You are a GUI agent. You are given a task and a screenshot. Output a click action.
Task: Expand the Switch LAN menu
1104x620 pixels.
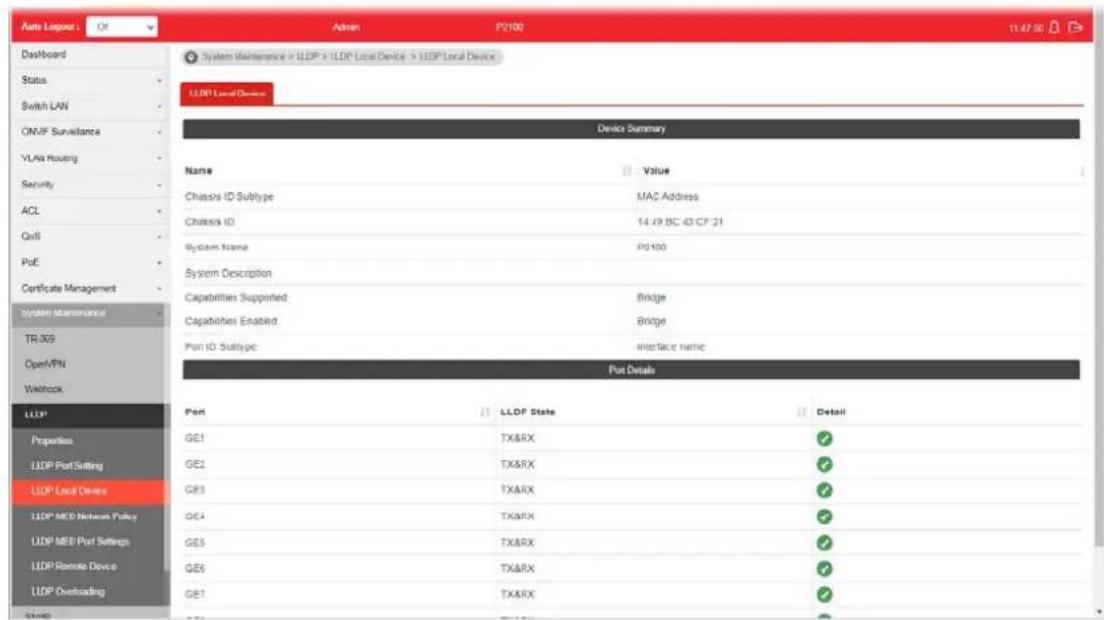[90, 106]
